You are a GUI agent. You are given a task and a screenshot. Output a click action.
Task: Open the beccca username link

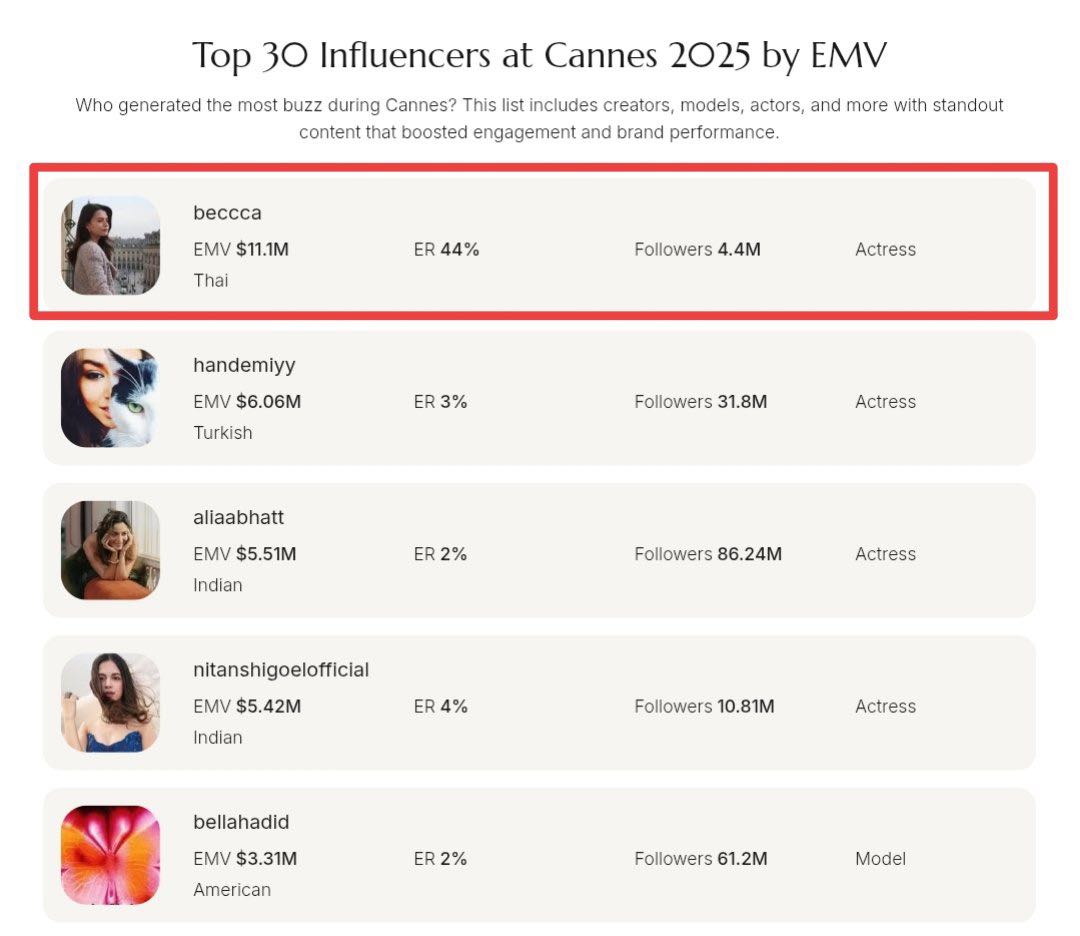(227, 213)
